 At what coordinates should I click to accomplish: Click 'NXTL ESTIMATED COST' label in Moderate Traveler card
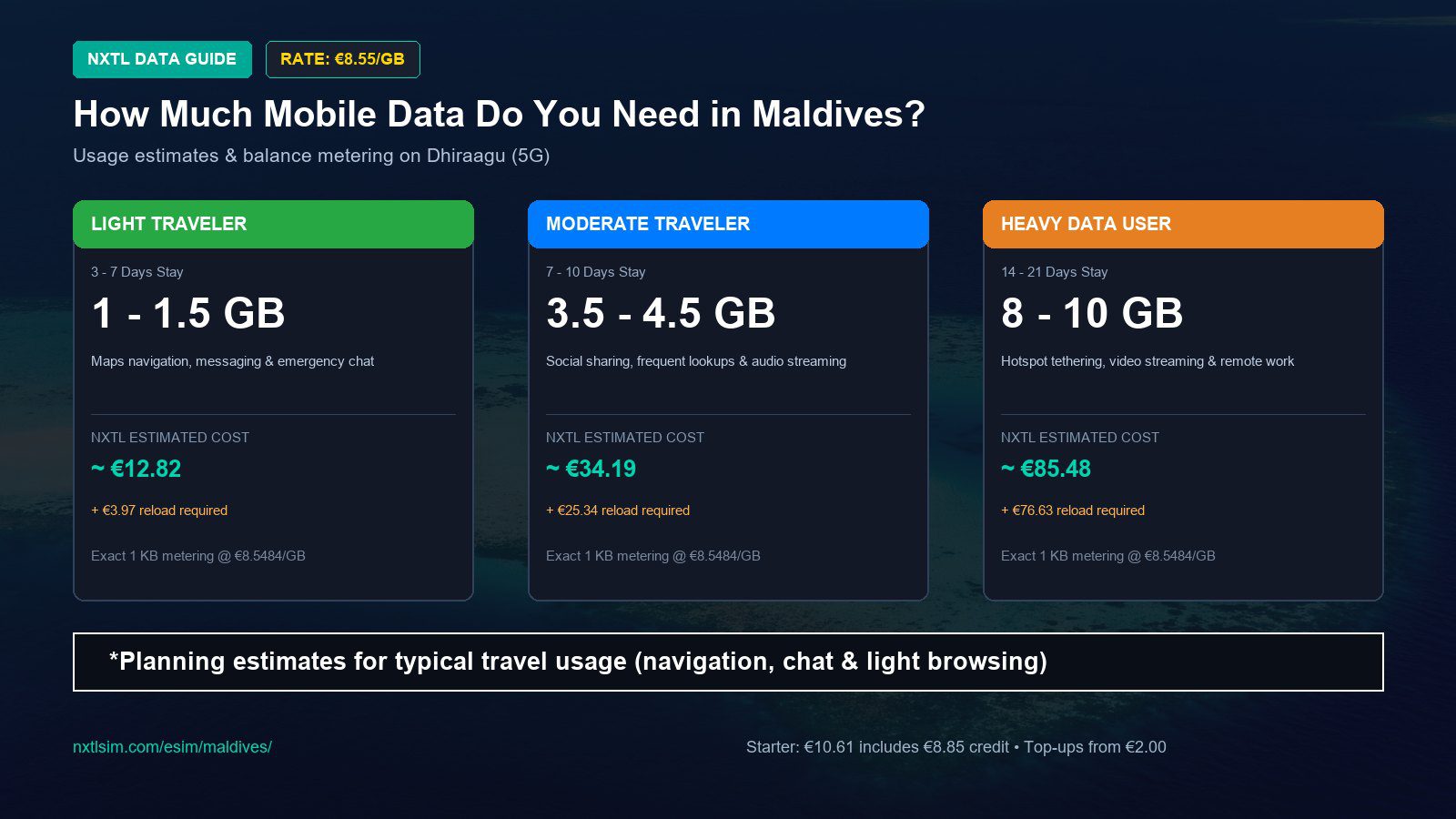(625, 438)
